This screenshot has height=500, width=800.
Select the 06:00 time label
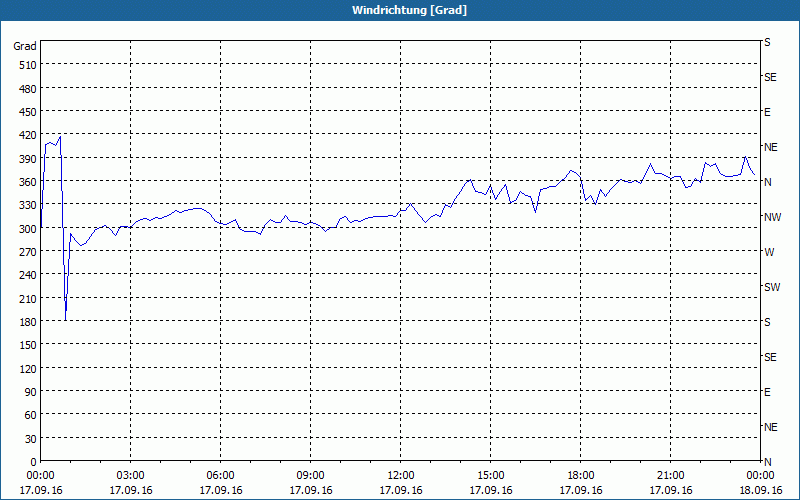[220, 476]
